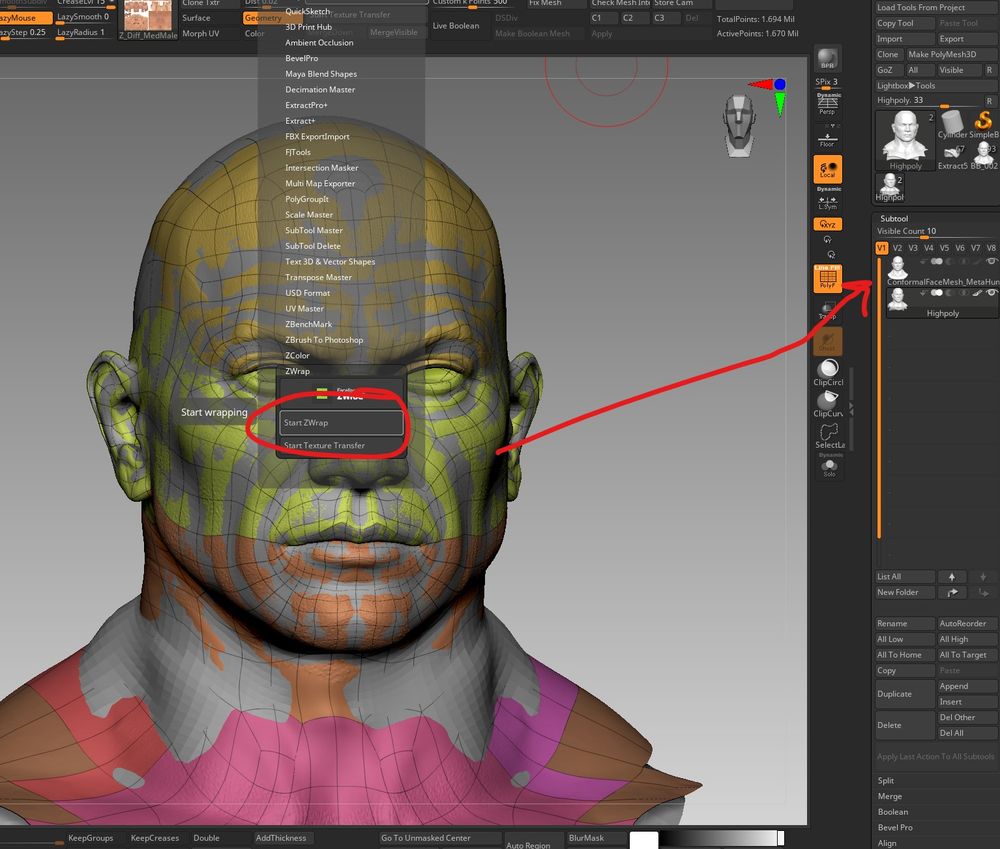Image resolution: width=1000 pixels, height=849 pixels.
Task: Click the large Highpoly tool thumbnail
Action: click(905, 140)
